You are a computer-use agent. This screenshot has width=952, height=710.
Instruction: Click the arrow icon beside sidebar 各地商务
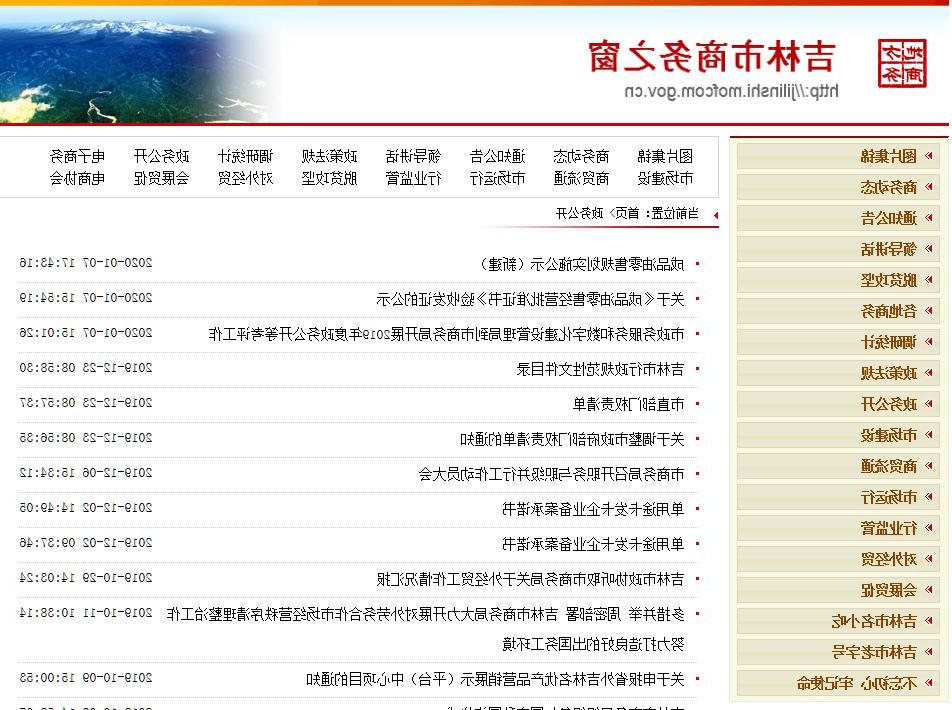928,311
